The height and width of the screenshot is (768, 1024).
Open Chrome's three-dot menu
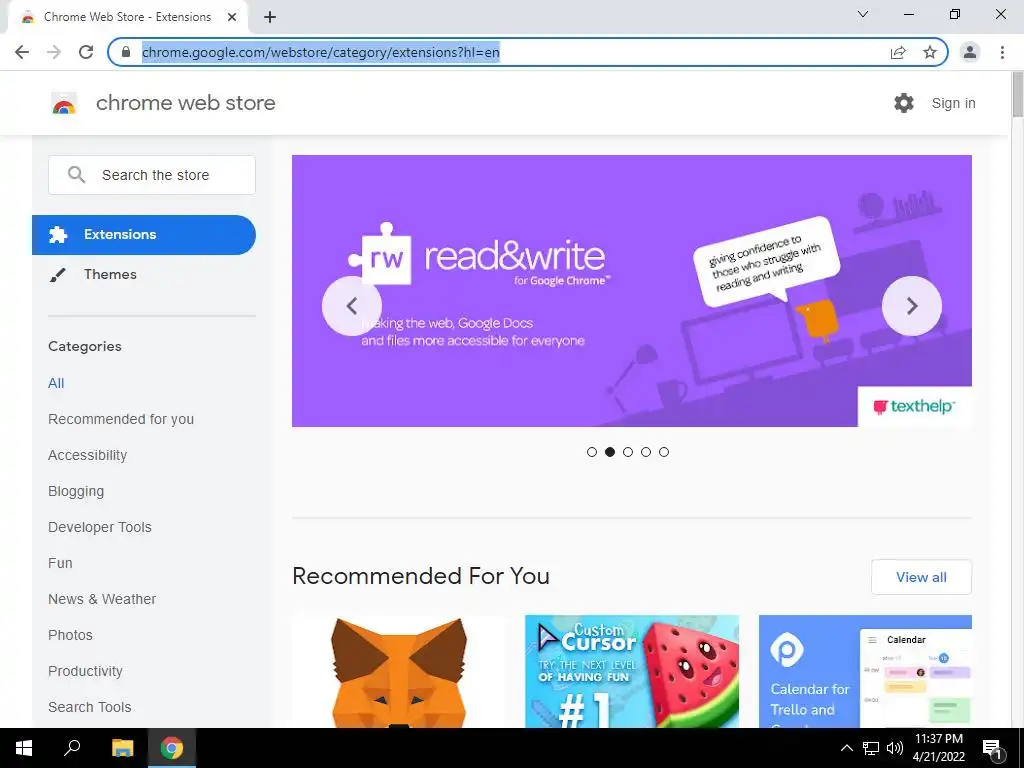click(1002, 52)
